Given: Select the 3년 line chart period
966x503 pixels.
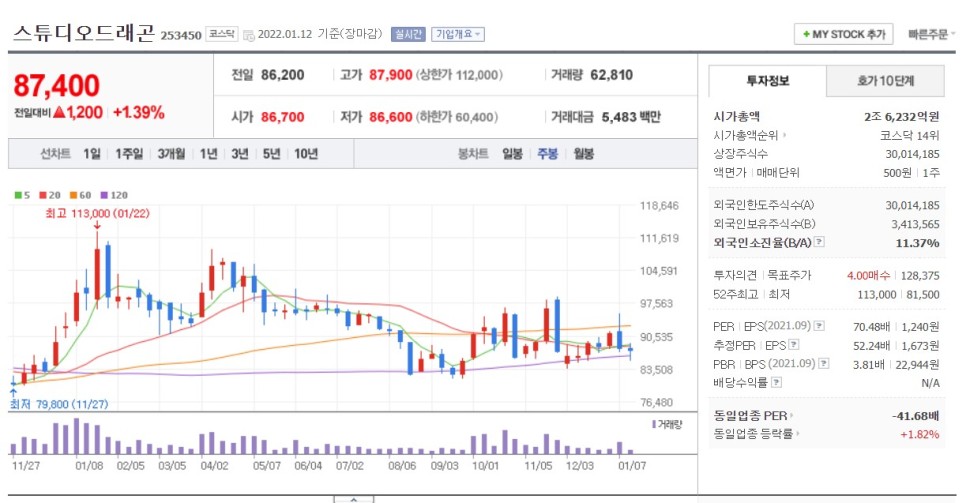Looking at the screenshot, I should coord(240,153).
